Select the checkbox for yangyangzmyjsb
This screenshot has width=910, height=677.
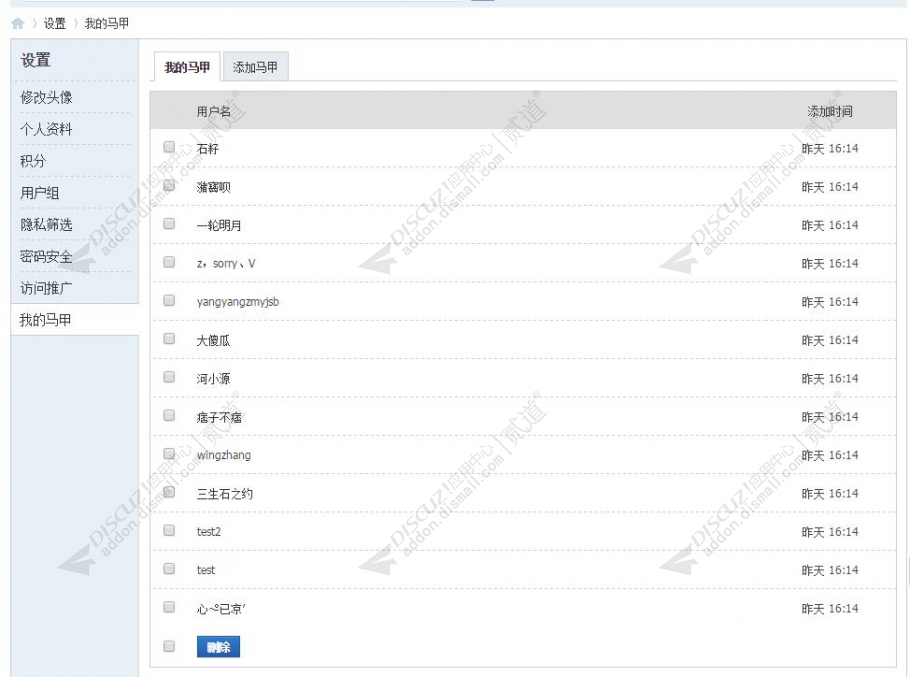click(x=169, y=300)
